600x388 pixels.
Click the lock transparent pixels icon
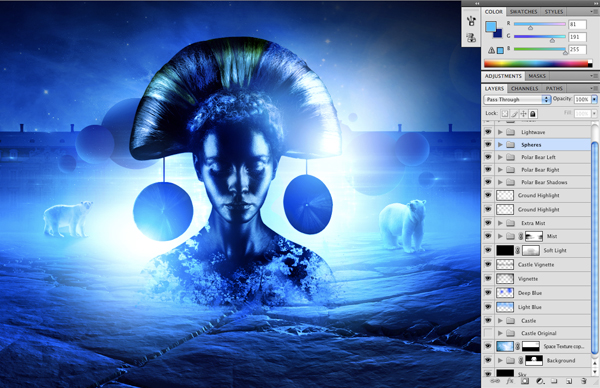pyautogui.click(x=505, y=114)
